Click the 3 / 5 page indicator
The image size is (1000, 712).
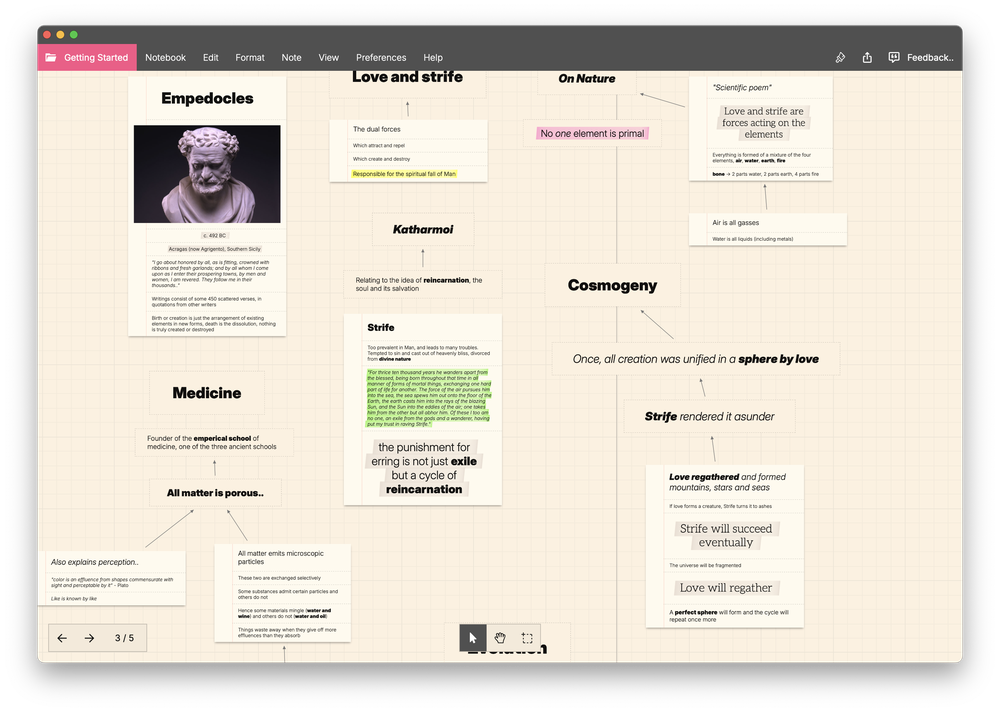(x=124, y=638)
